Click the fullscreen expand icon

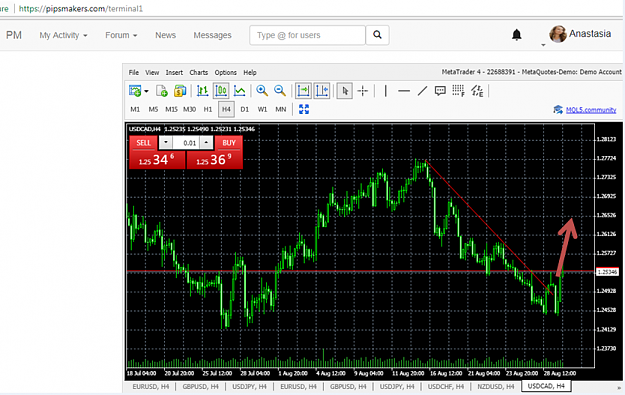(304, 109)
